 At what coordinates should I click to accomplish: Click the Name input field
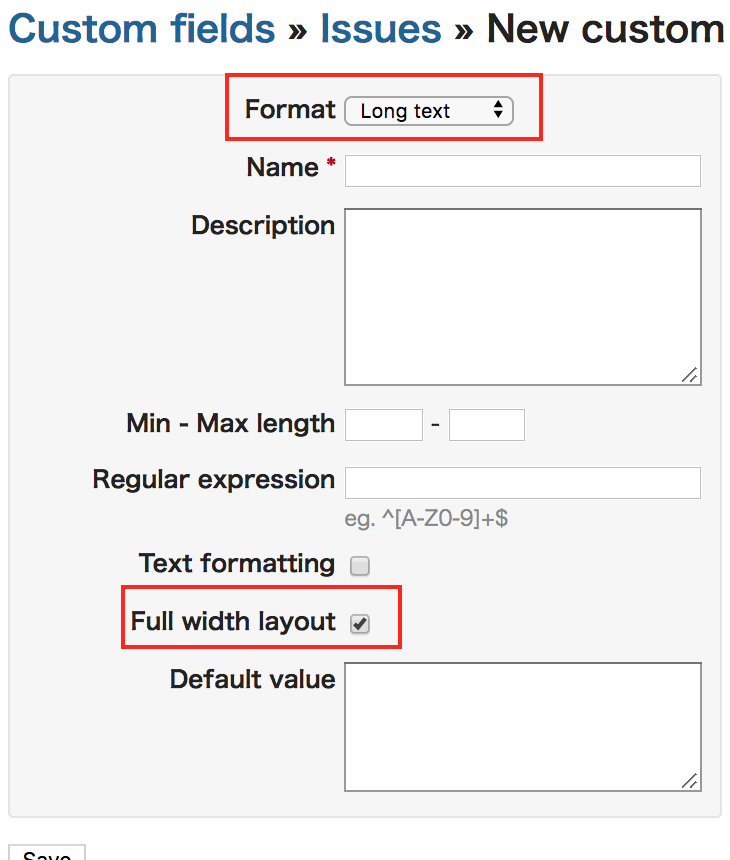click(523, 171)
